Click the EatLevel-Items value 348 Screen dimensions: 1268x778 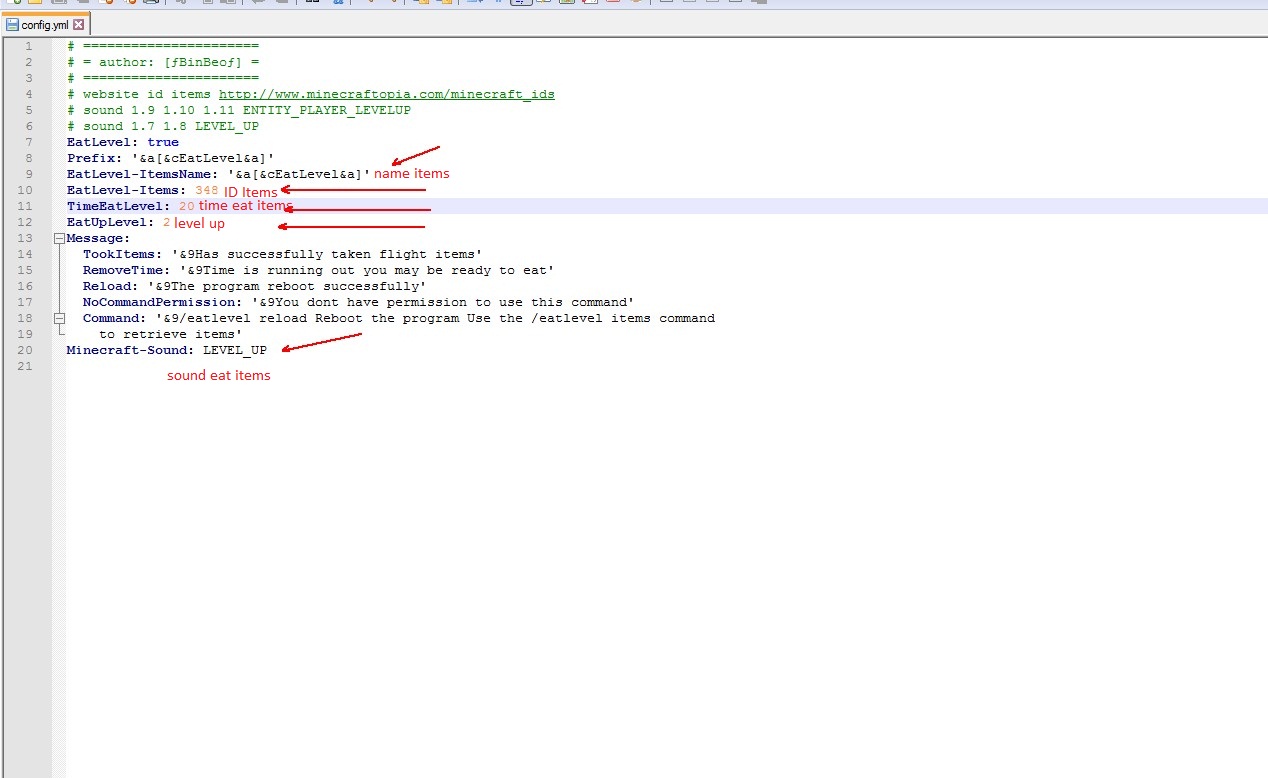(x=207, y=190)
